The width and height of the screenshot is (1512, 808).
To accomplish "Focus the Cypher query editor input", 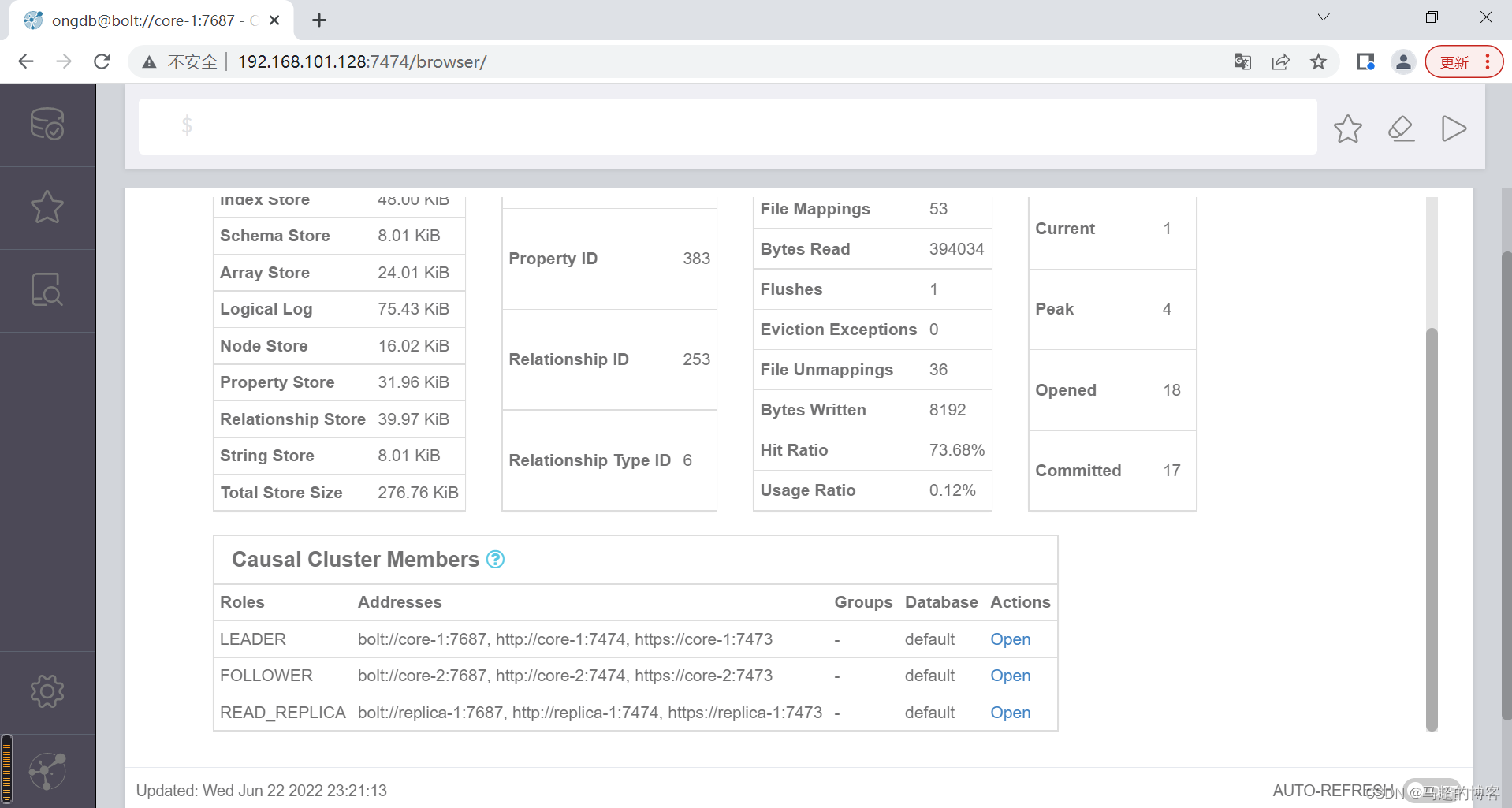I will pyautogui.click(x=728, y=126).
